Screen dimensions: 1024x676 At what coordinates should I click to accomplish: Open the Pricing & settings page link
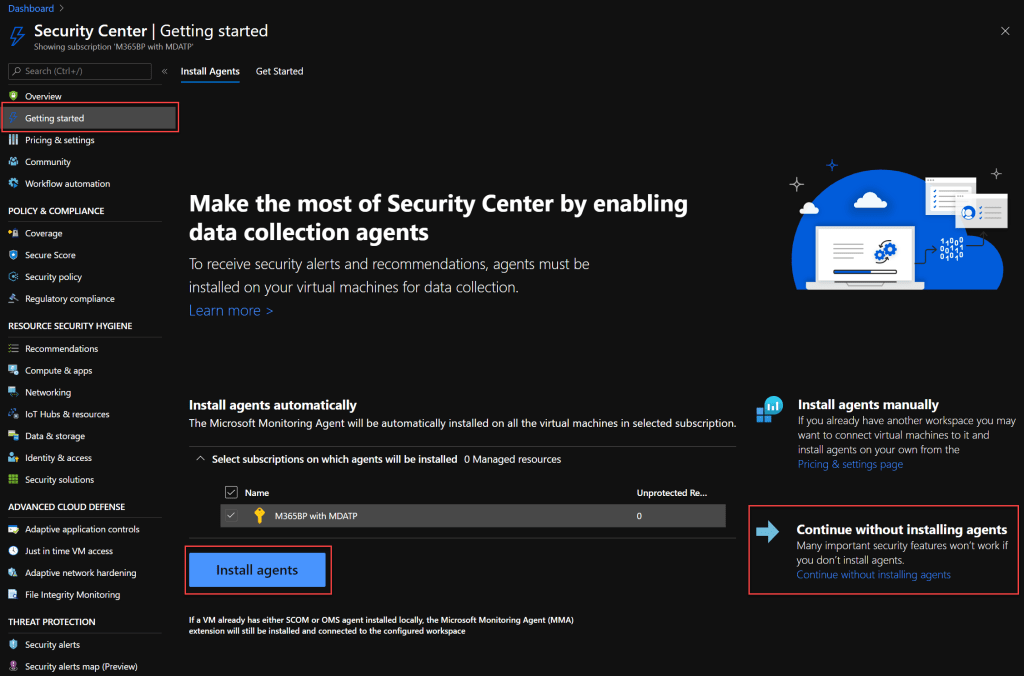pos(850,464)
